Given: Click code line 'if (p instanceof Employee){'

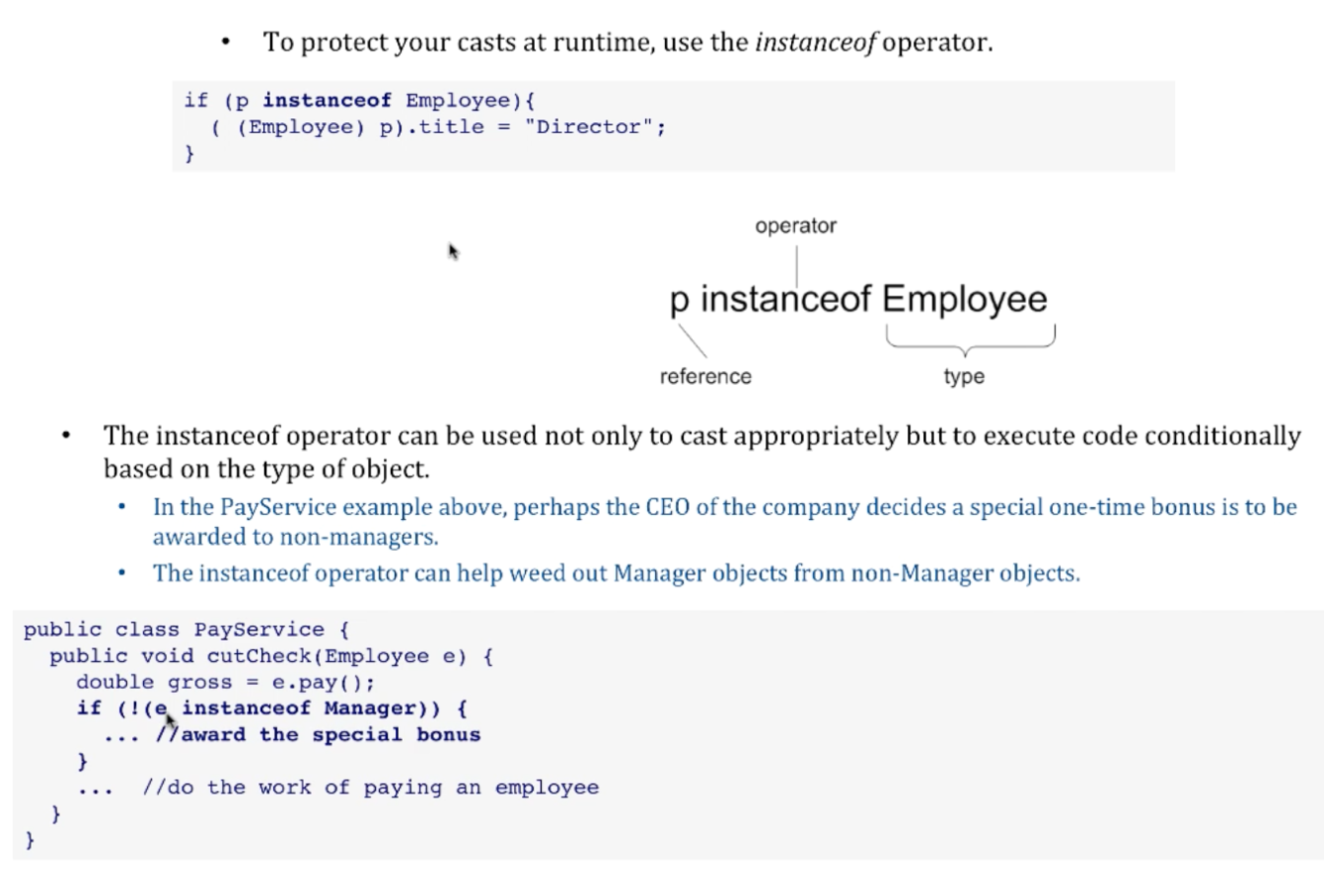Looking at the screenshot, I should (359, 100).
